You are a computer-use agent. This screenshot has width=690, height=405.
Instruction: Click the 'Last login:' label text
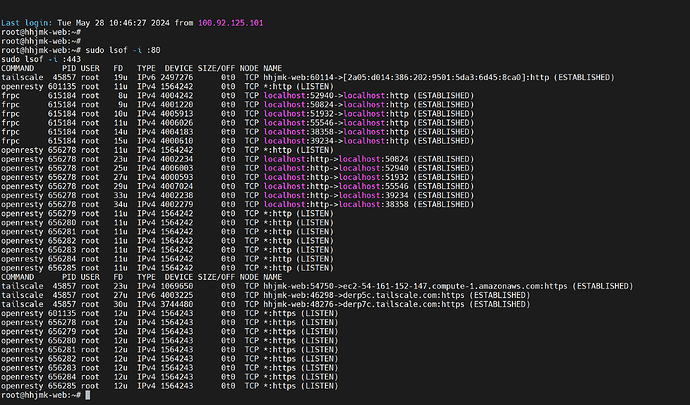click(x=26, y=23)
